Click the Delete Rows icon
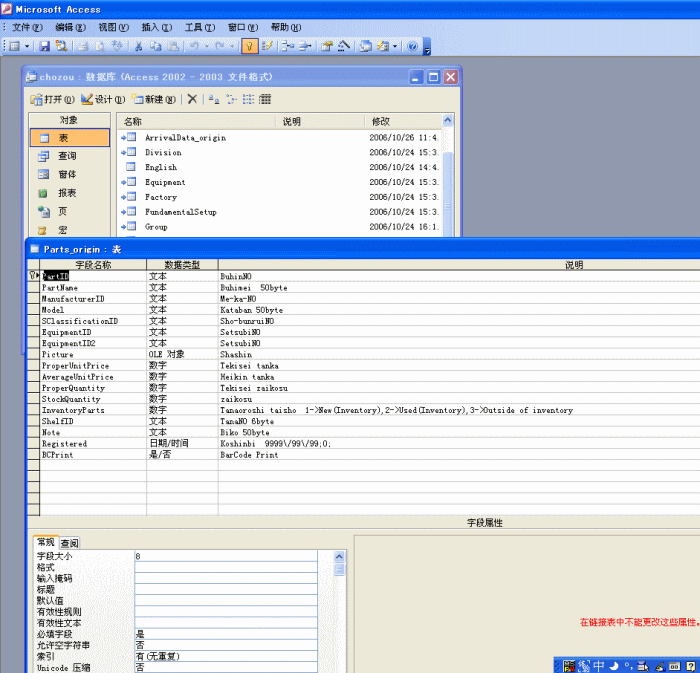The image size is (700, 673). pos(305,46)
